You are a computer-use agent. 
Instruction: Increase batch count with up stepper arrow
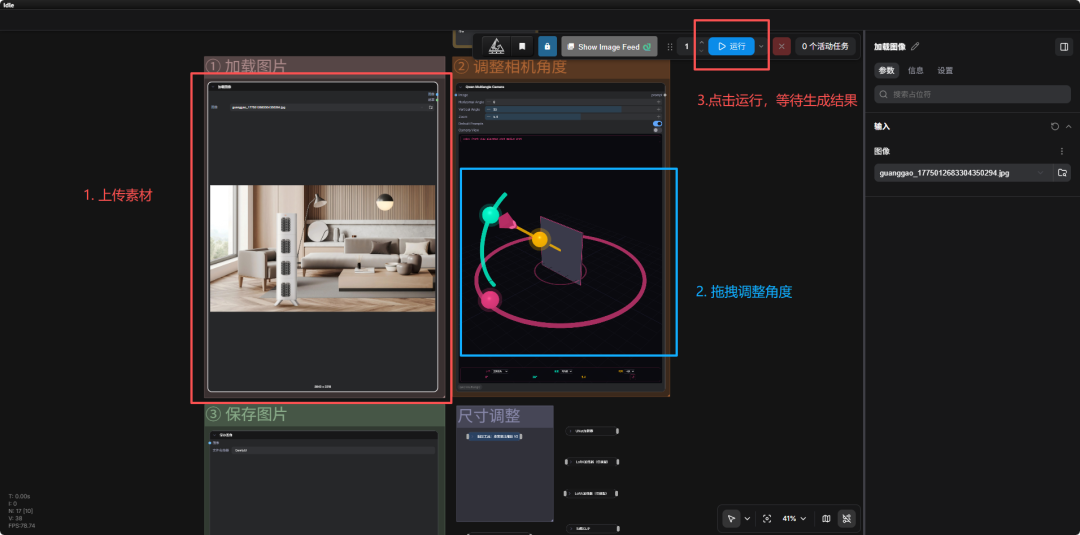[x=701, y=42]
